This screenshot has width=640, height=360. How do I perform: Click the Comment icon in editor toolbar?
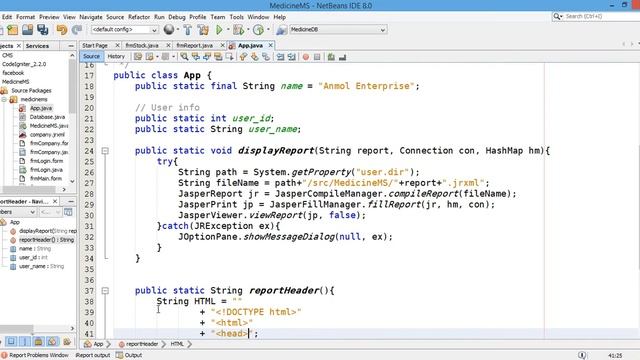pyautogui.click(x=331, y=57)
